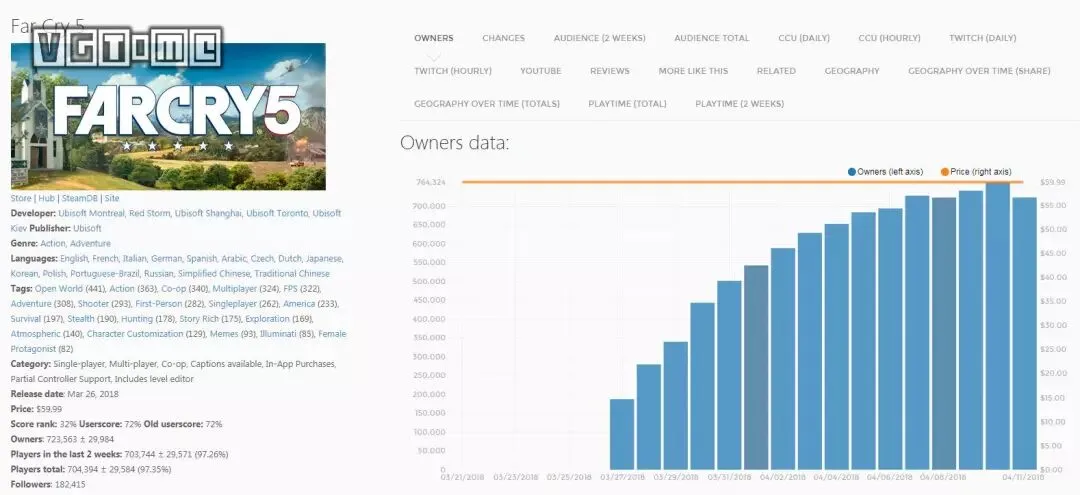Open the Site link

112,198
